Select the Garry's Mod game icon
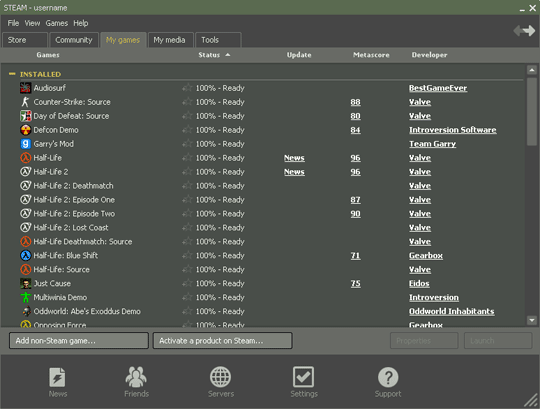Viewport: 540px width, 409px height. tap(25, 144)
